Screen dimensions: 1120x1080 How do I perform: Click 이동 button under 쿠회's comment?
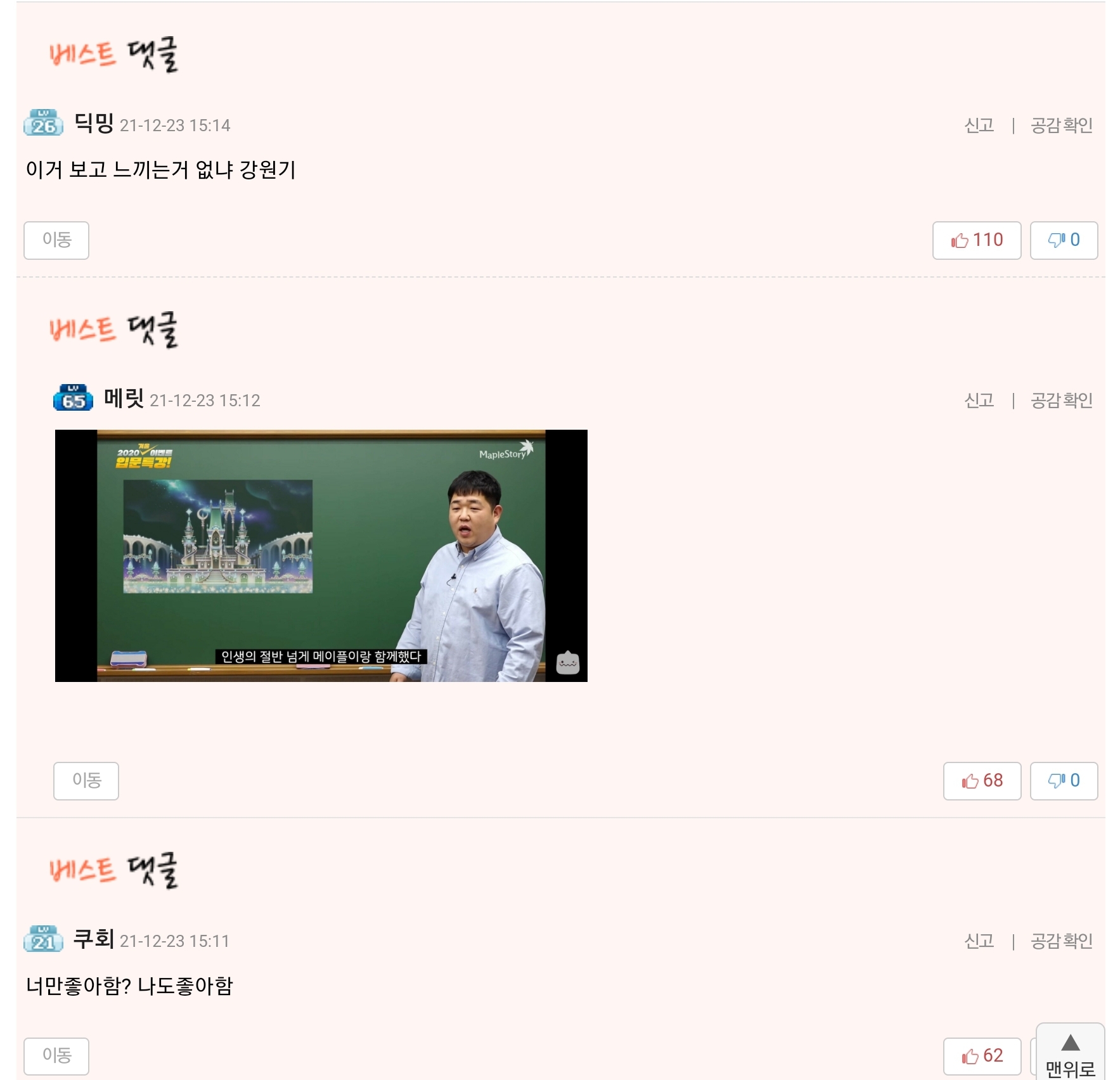pos(56,1056)
